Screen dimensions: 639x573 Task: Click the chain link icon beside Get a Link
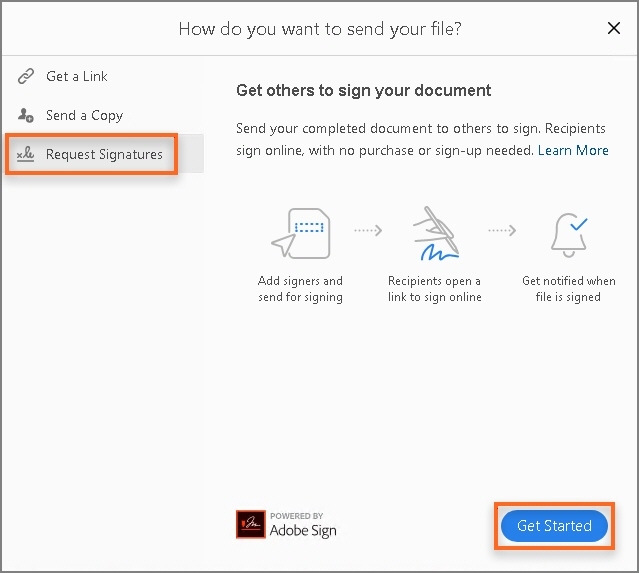24,77
